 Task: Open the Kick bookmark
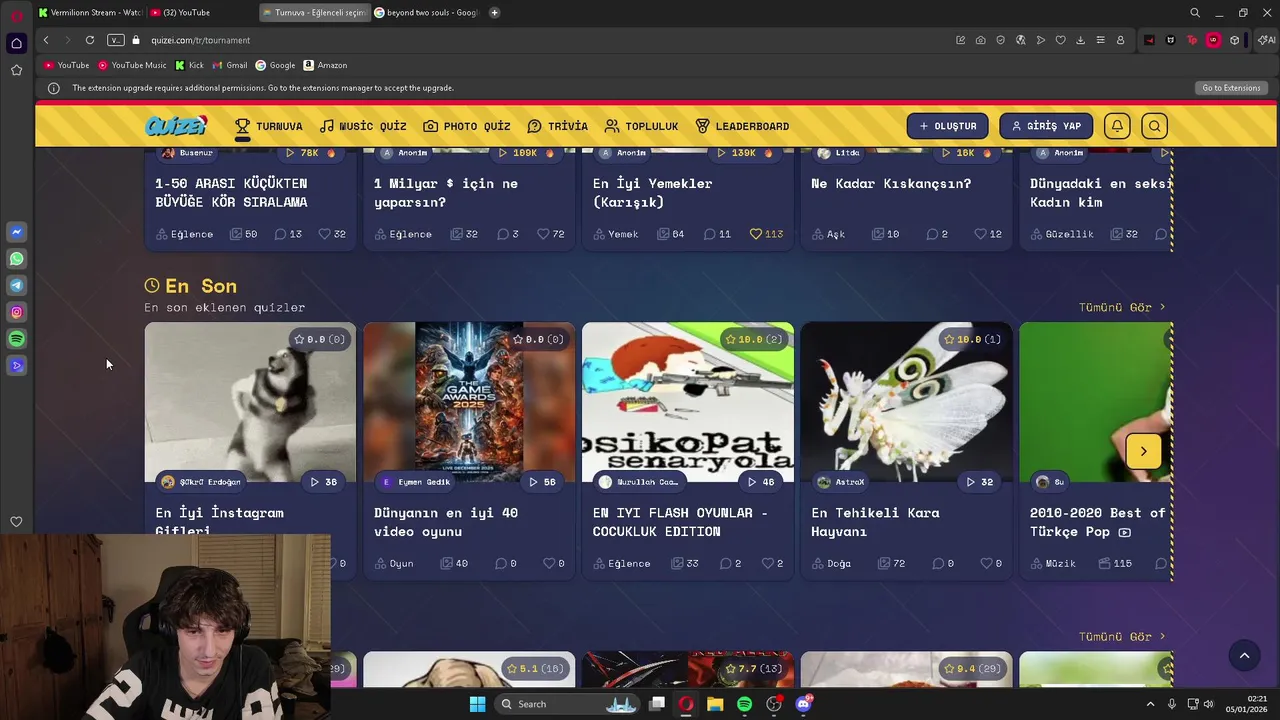click(189, 65)
